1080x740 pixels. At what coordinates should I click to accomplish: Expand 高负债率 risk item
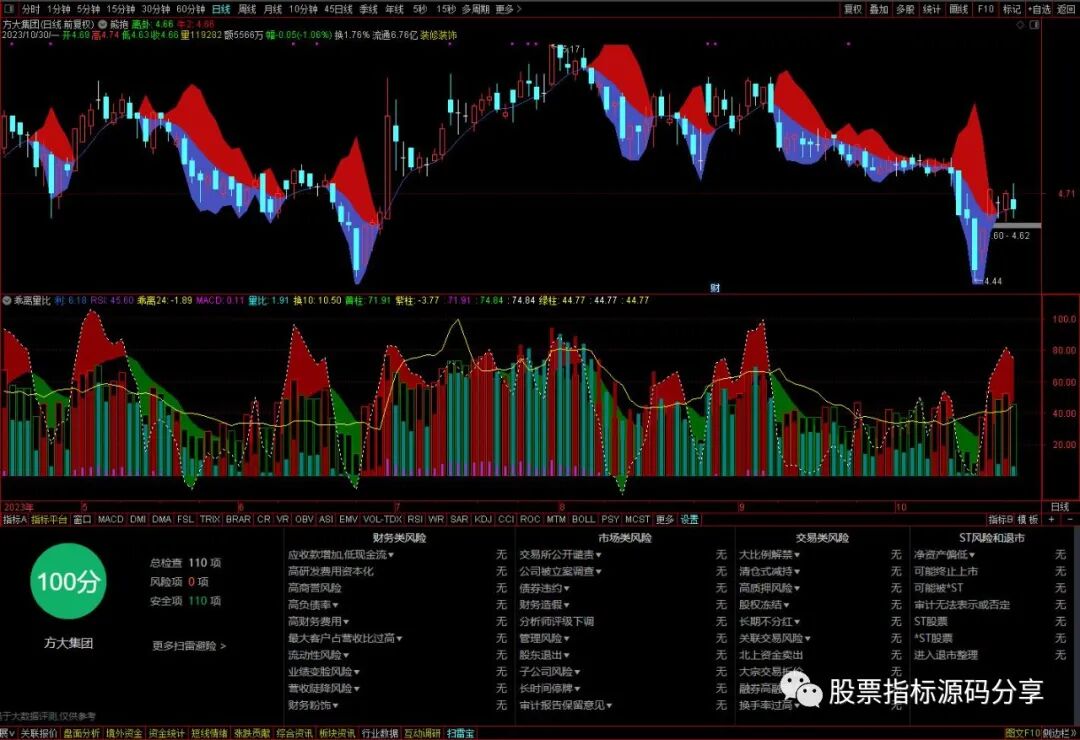click(x=313, y=604)
